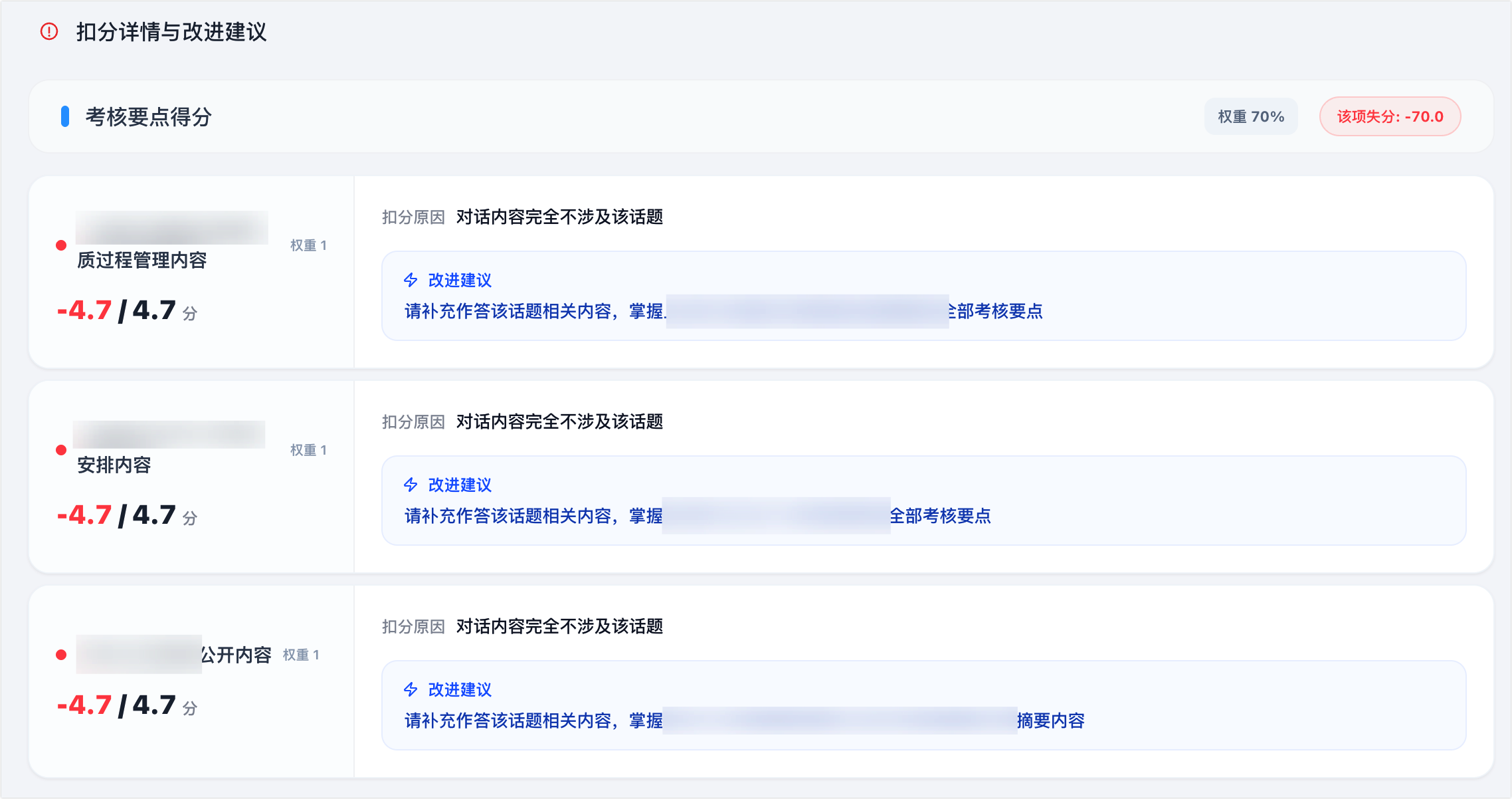Screen dimensions: 1512x799
Task: Click the red dot beside 安排内容
Action: [x=61, y=450]
